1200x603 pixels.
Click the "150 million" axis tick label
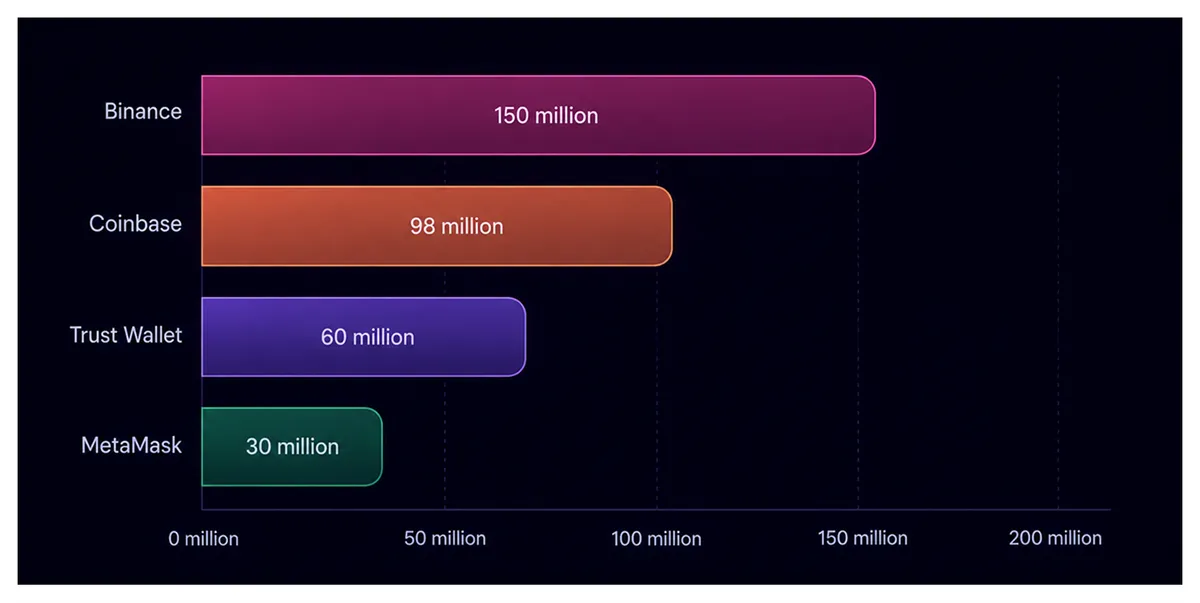pos(863,538)
